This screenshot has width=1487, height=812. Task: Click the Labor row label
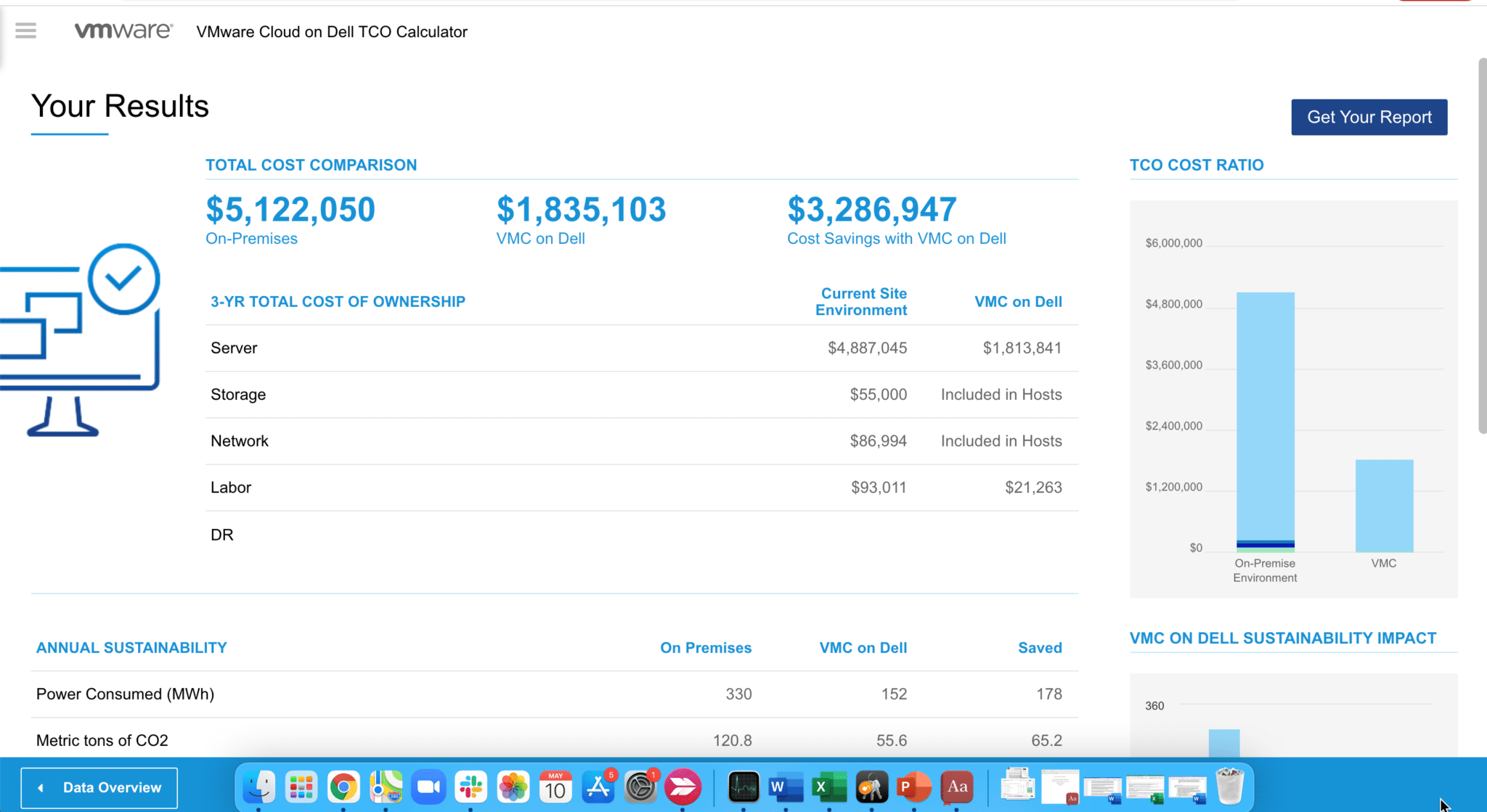231,488
